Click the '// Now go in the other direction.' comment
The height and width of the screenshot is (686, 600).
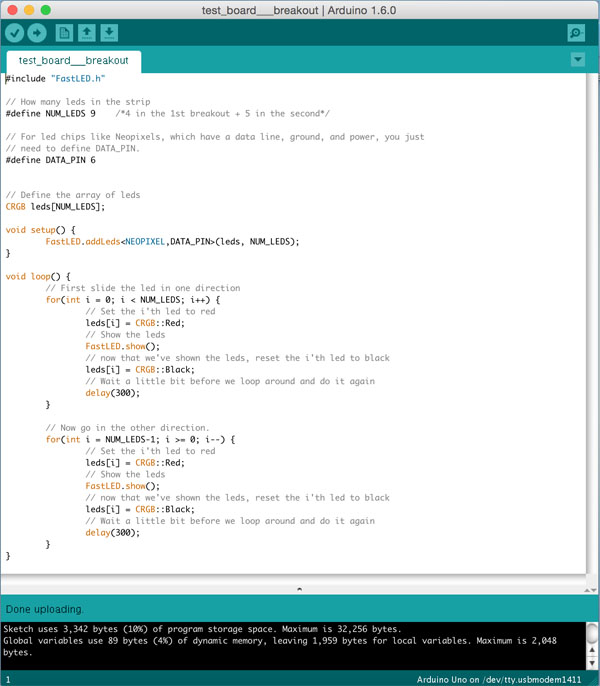pos(127,428)
